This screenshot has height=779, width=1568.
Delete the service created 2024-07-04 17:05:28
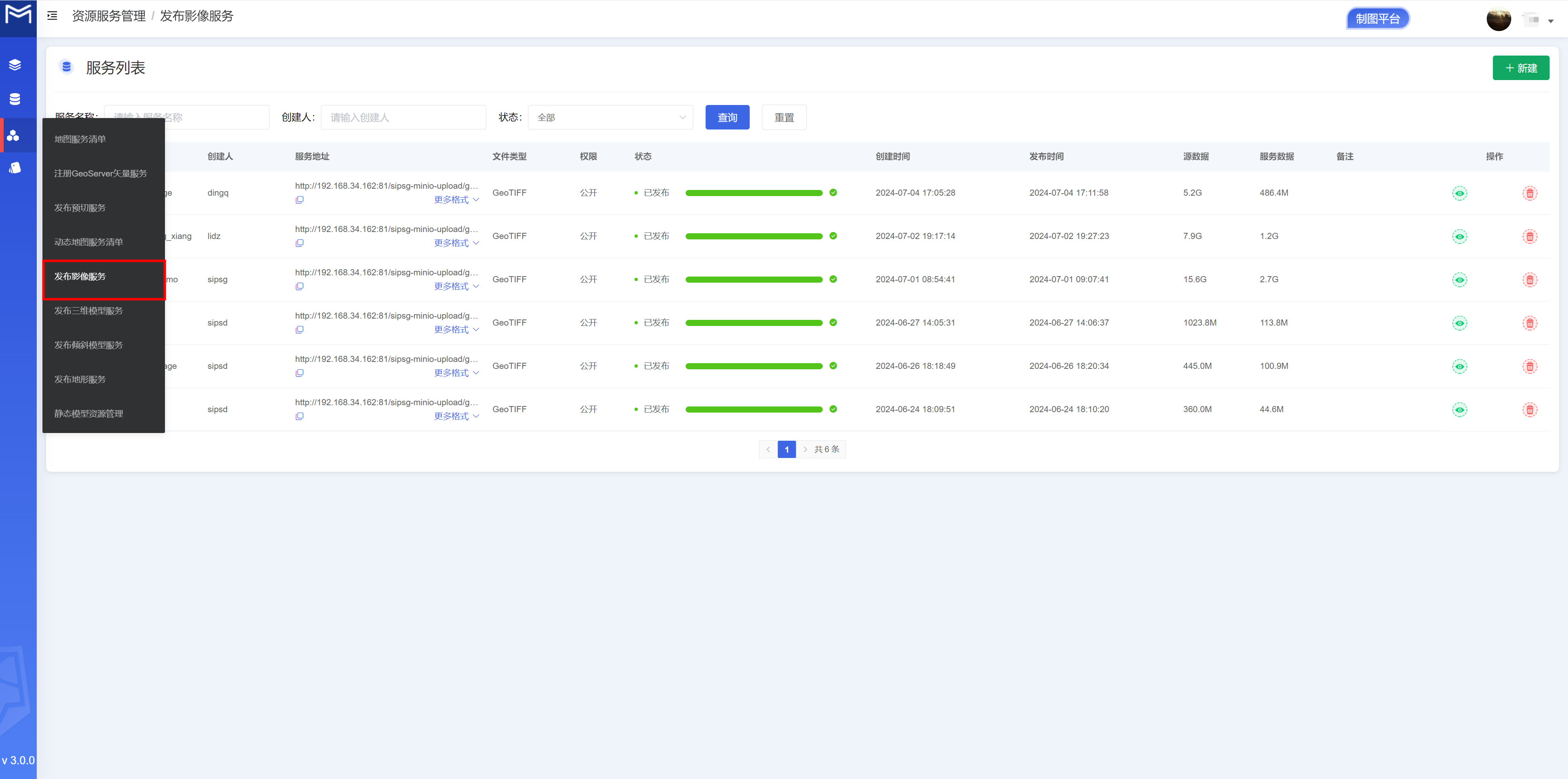coord(1530,193)
